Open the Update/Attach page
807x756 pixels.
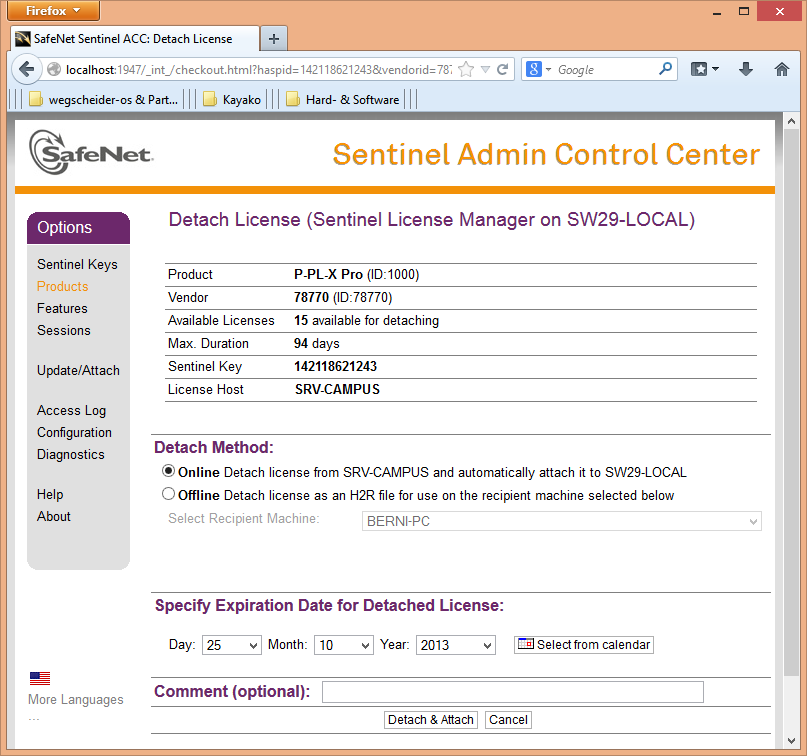(78, 371)
